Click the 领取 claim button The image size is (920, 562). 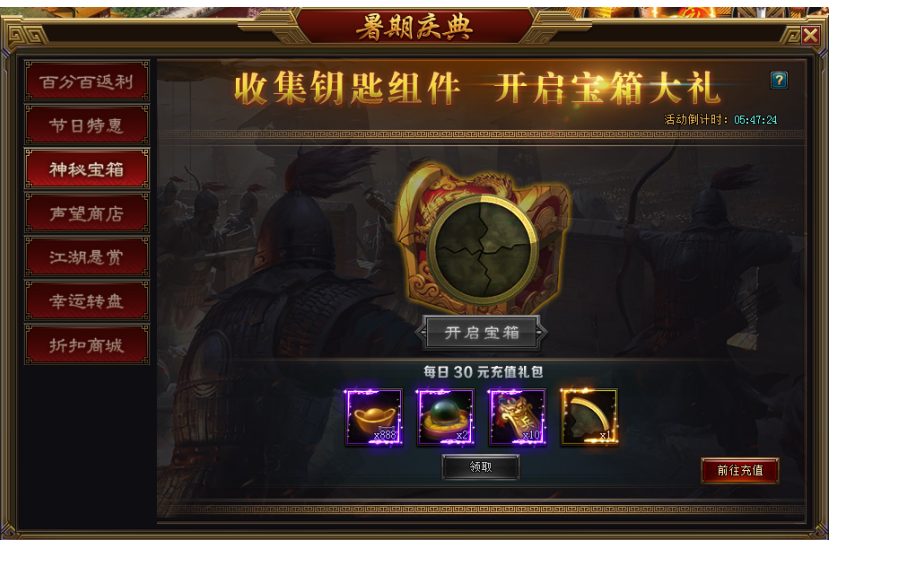481,467
